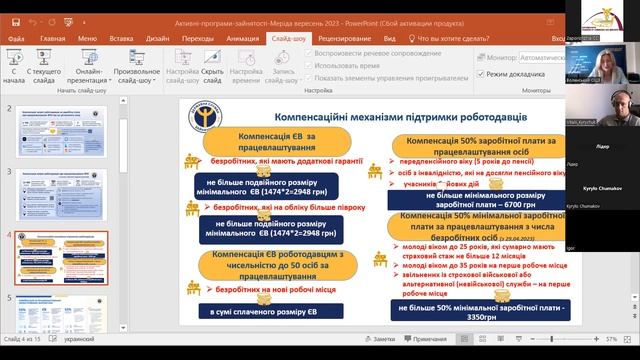Select slide 3 thumbnail
Image resolution: width=640 pixels, height=360 pixels.
pos(62,195)
